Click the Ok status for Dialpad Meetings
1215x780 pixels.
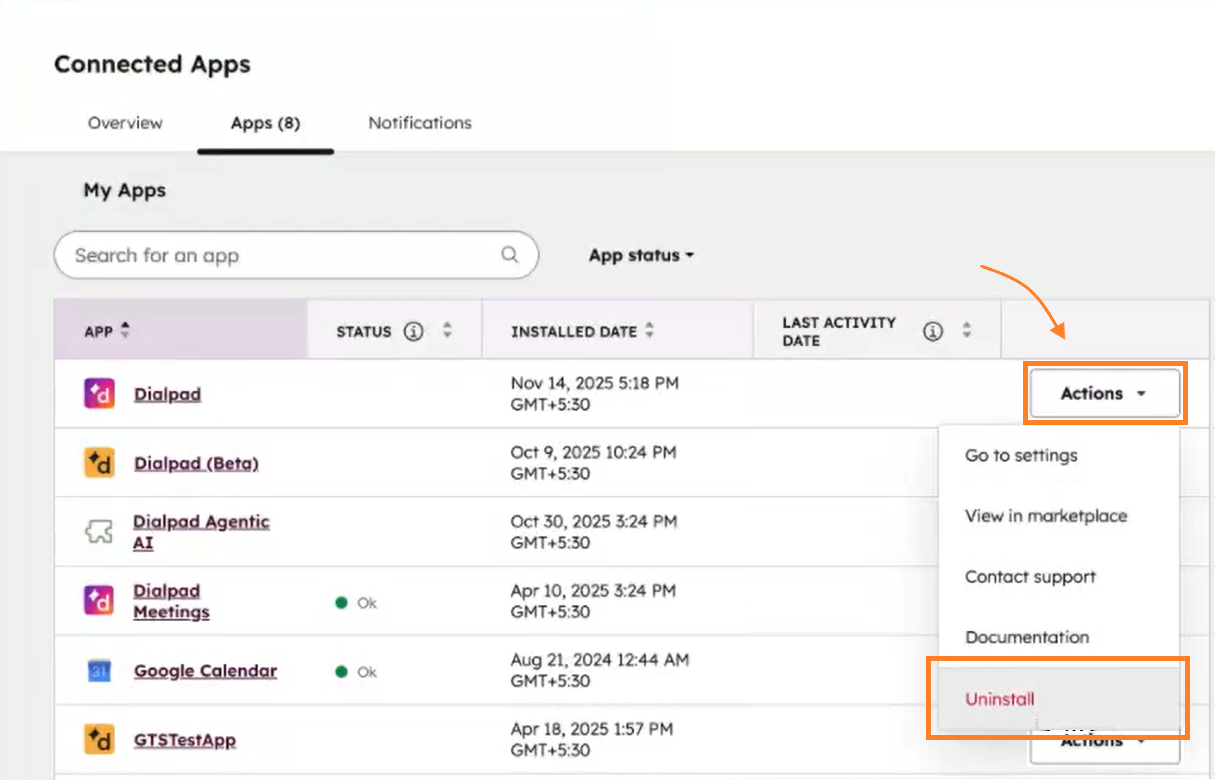[x=356, y=603]
